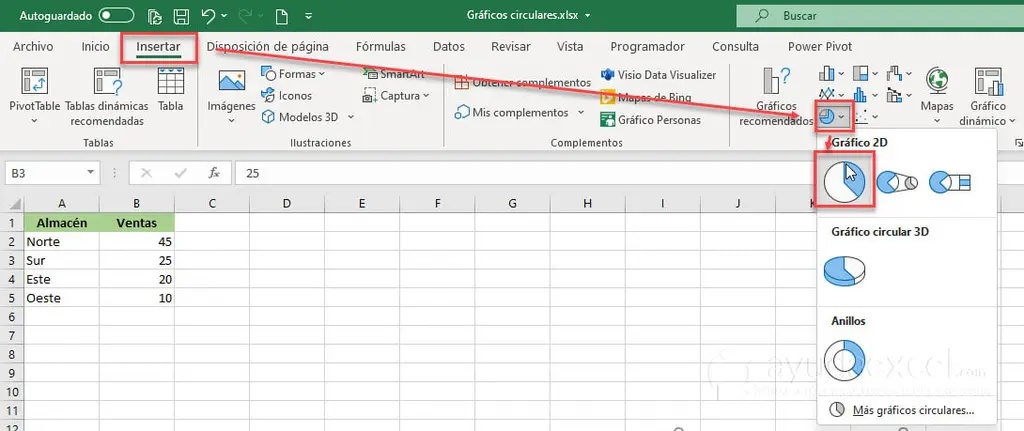Viewport: 1024px width, 431px height.
Task: Switch to the Fórmulas tab
Action: pyautogui.click(x=380, y=47)
